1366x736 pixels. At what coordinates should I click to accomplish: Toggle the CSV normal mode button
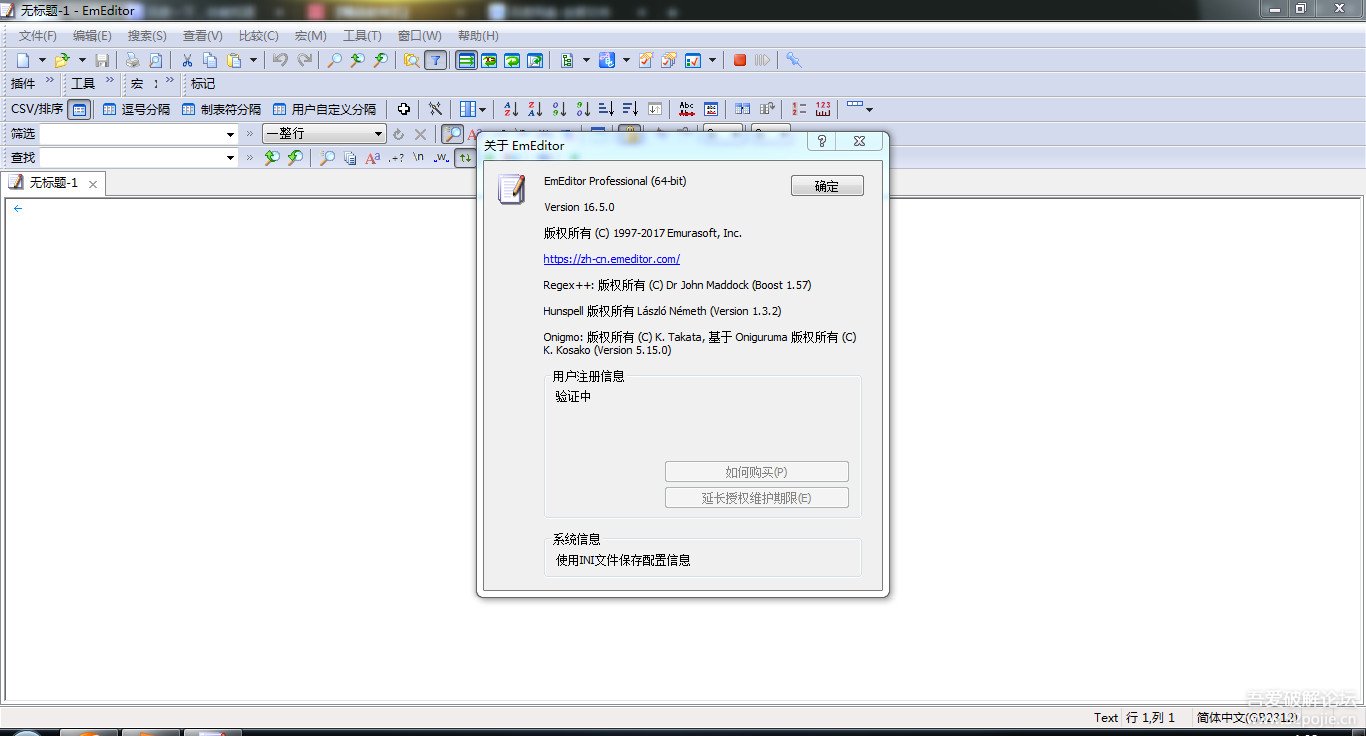(79, 109)
